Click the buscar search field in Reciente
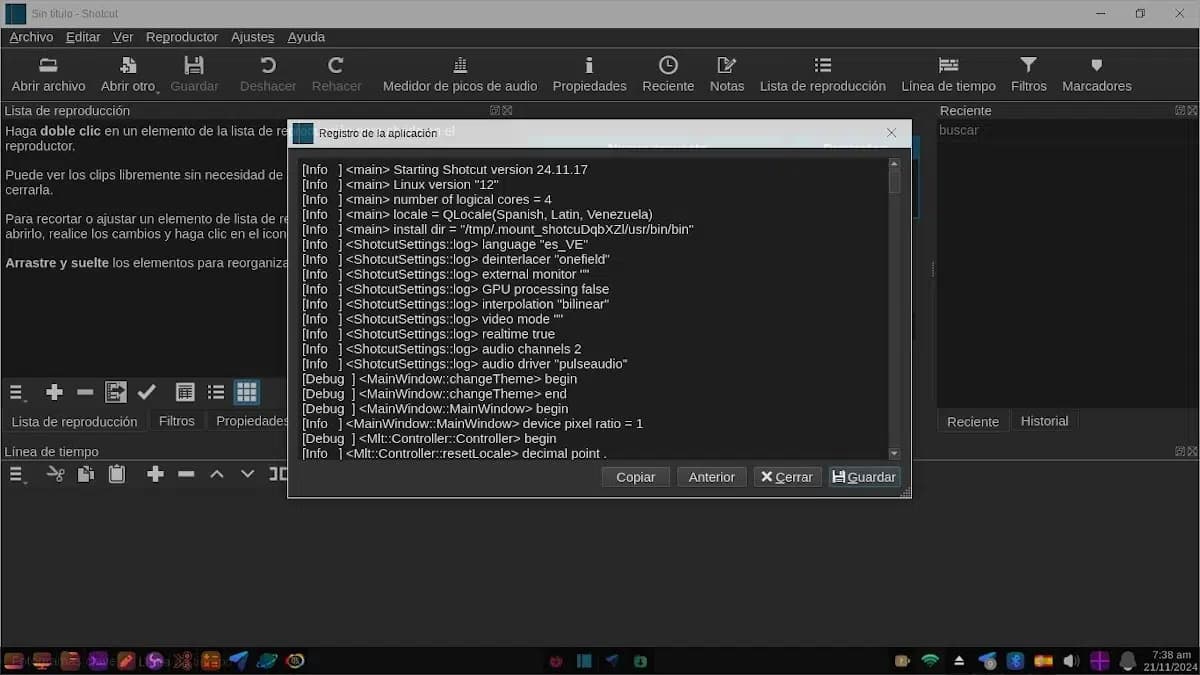 (x=1065, y=130)
